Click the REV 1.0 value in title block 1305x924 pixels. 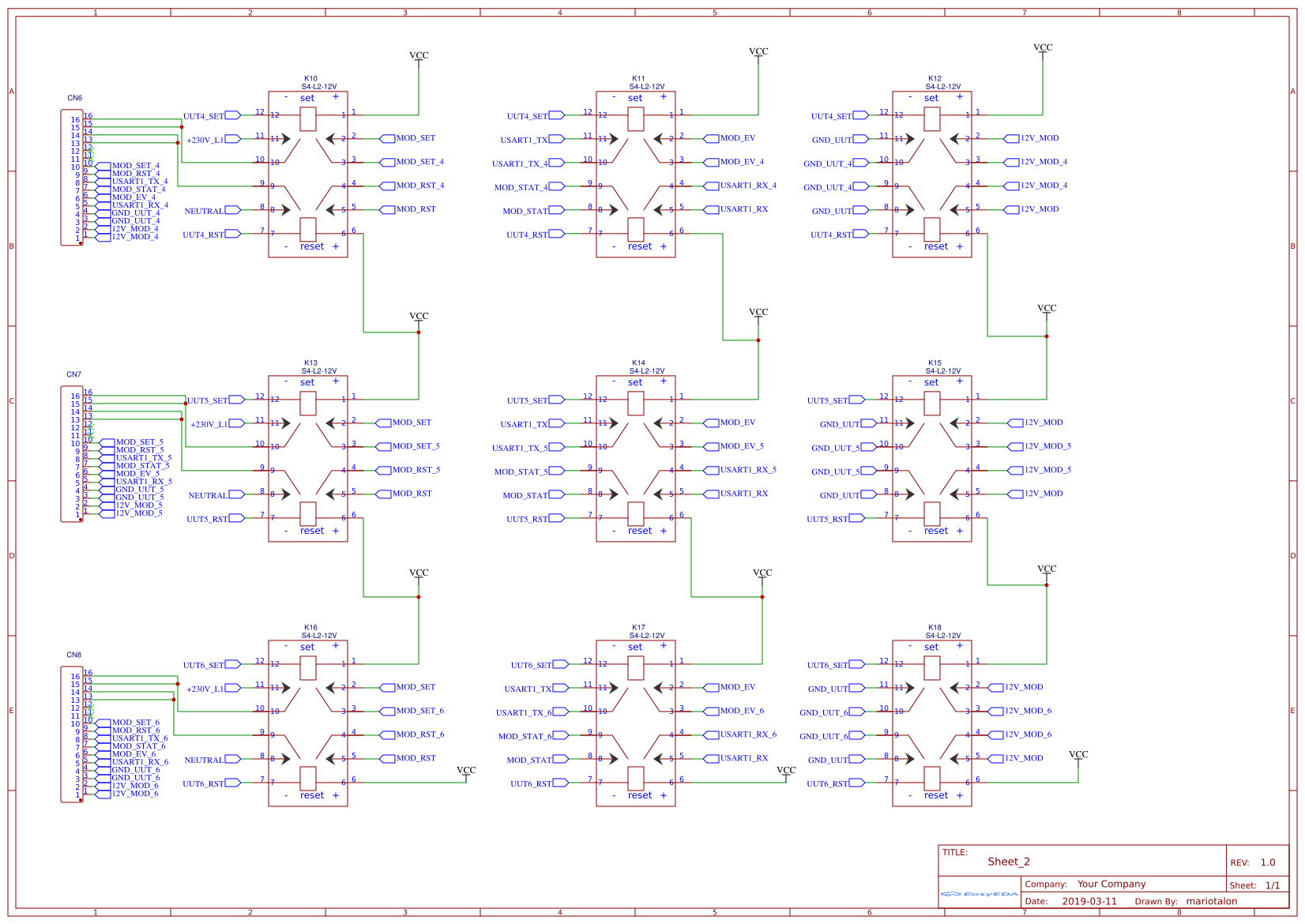pyautogui.click(x=1268, y=862)
